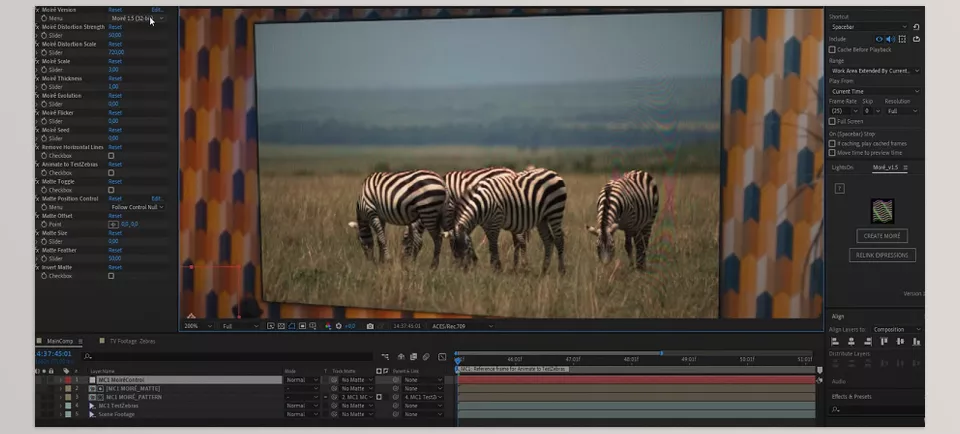Open the Follow Control Null dropdown
Screen dimensions: 960x434
point(137,207)
